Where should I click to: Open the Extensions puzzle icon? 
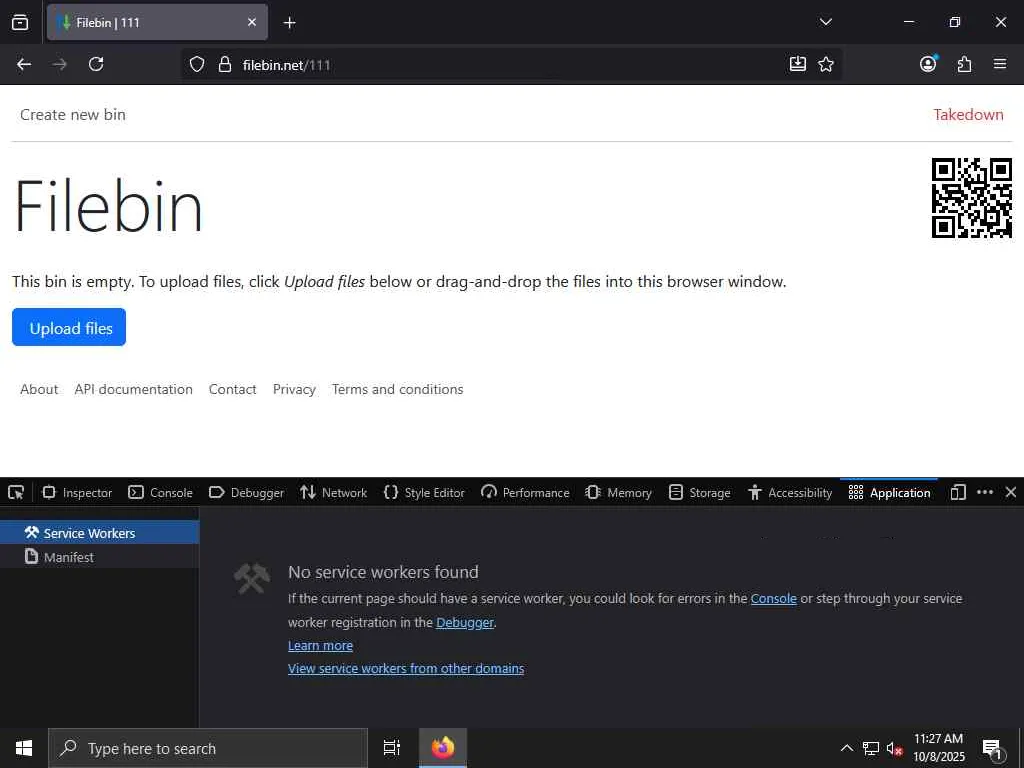pyautogui.click(x=964, y=64)
